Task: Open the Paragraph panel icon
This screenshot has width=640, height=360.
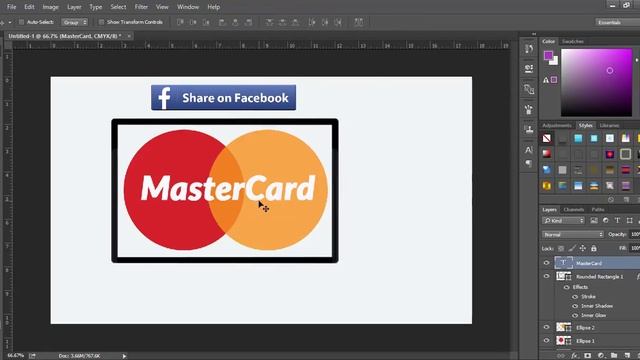Action: tap(529, 163)
